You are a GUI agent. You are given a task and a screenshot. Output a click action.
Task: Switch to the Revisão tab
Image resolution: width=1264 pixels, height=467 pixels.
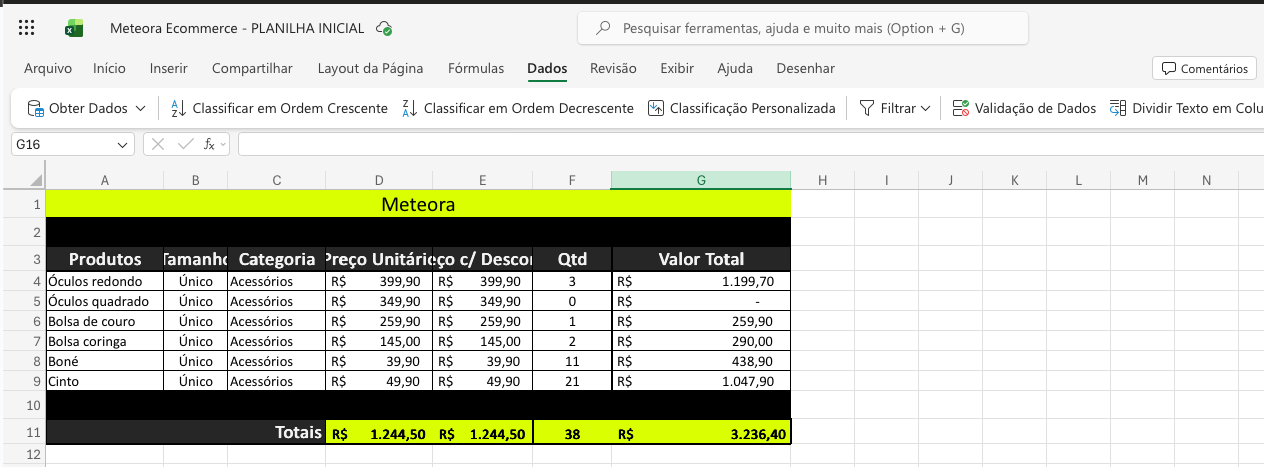tap(613, 68)
